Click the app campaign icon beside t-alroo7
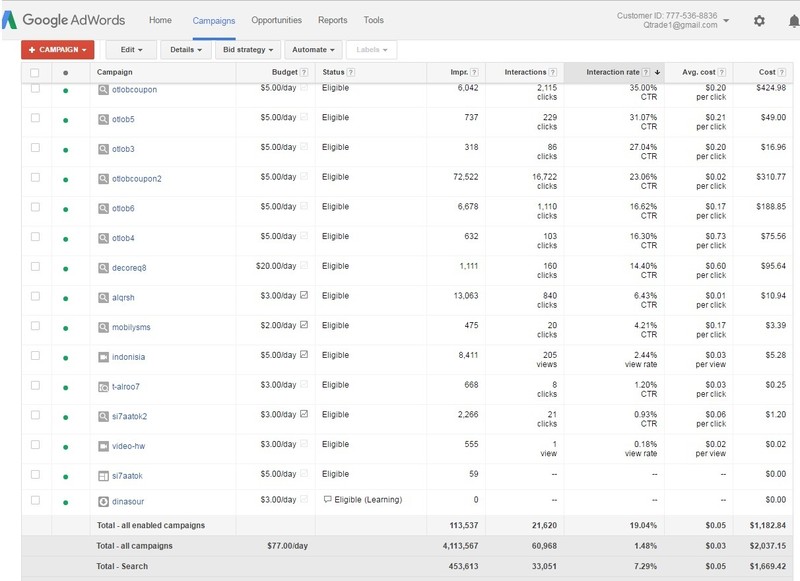 (103, 386)
